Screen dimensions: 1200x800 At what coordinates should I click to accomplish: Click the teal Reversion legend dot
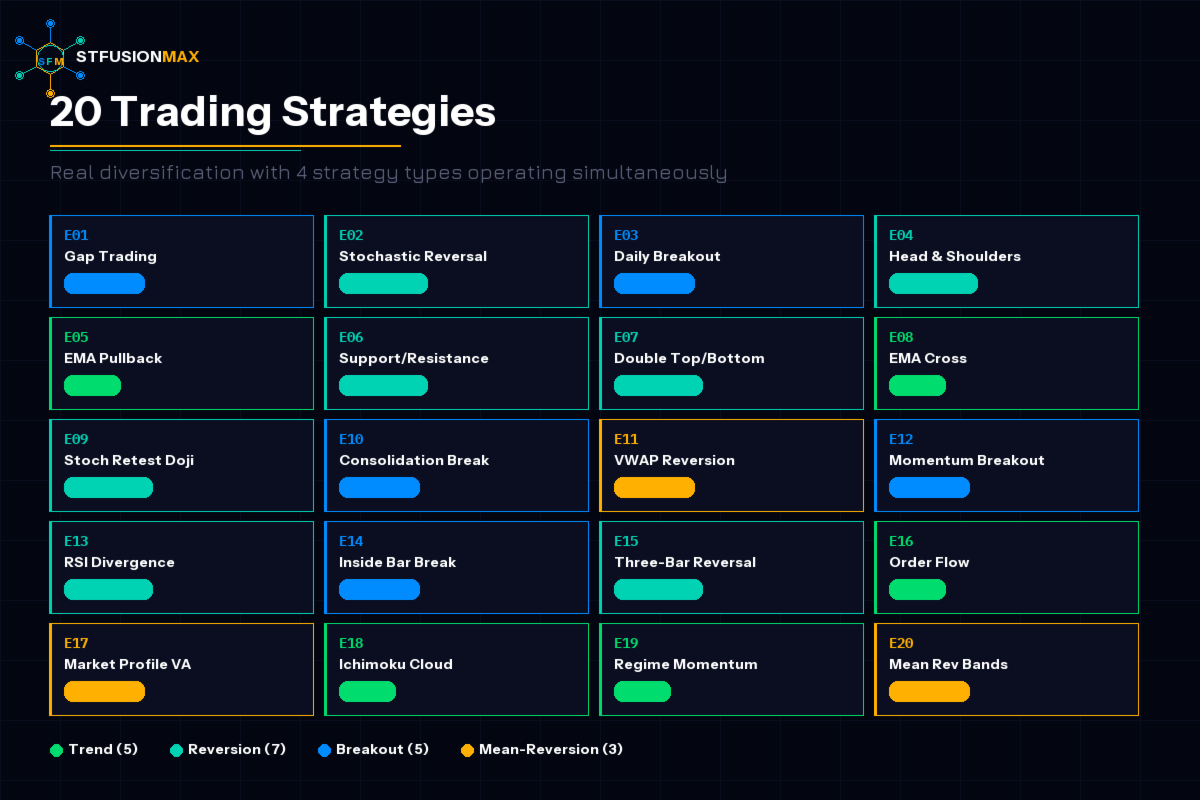pyautogui.click(x=176, y=750)
